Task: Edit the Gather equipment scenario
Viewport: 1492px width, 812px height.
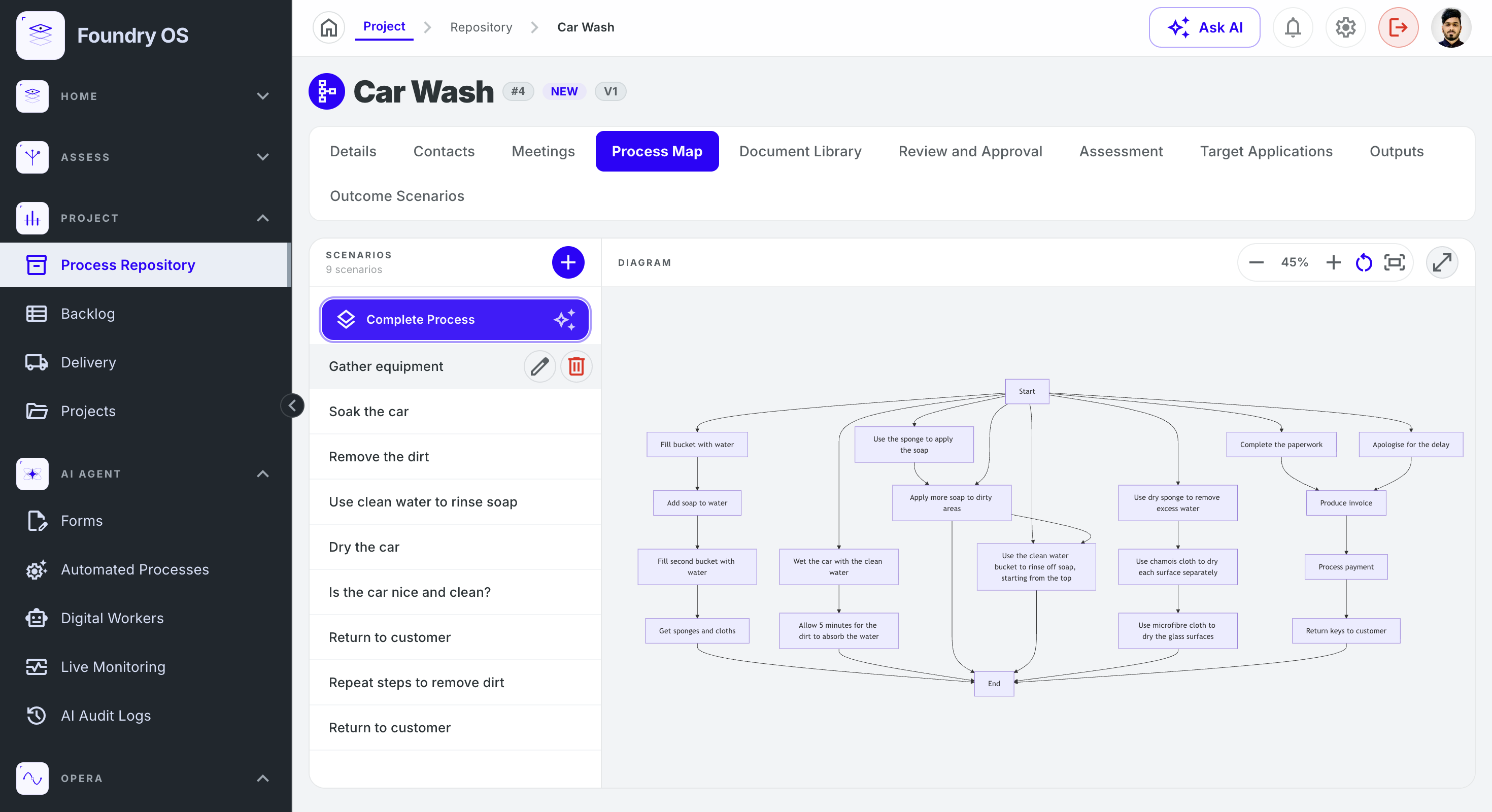Action: pyautogui.click(x=539, y=366)
